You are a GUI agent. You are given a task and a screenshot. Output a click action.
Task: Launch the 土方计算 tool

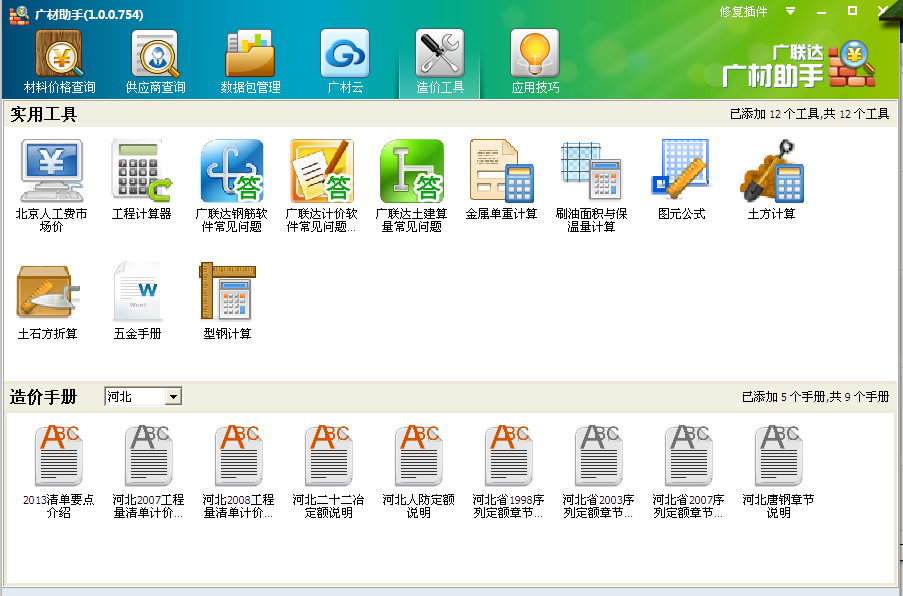[772, 180]
